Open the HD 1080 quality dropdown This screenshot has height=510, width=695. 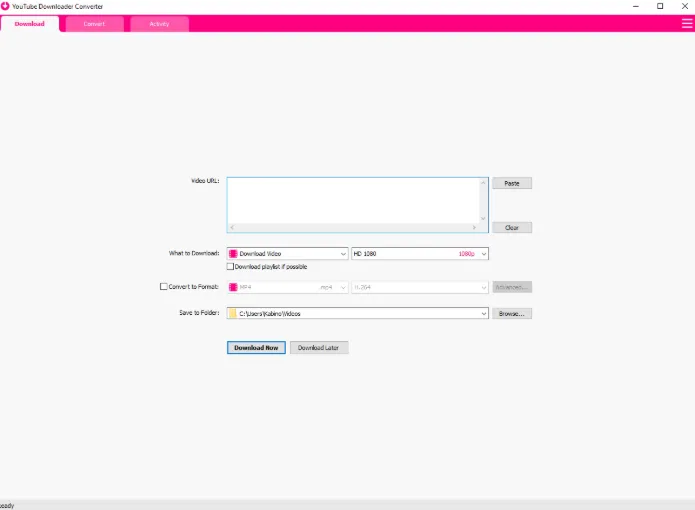pyautogui.click(x=420, y=253)
